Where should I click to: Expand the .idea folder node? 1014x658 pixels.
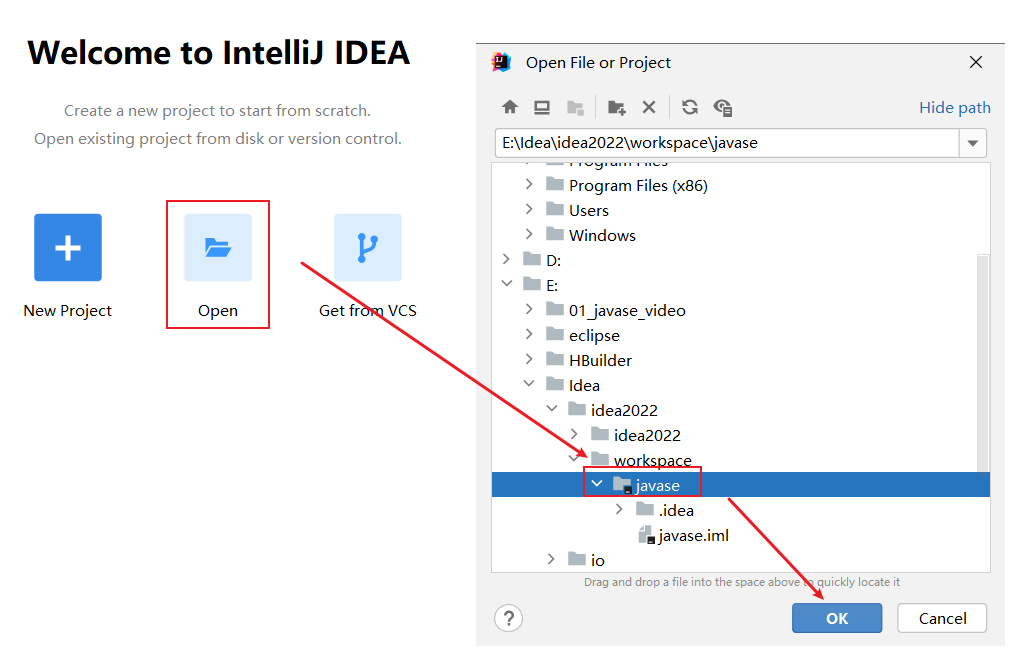(620, 510)
